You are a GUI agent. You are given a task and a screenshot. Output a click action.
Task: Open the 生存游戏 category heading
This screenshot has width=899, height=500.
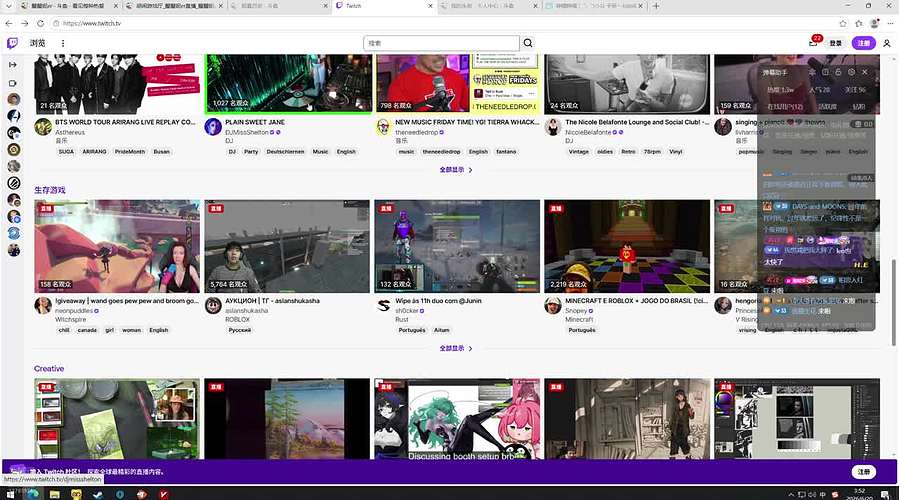(50, 190)
